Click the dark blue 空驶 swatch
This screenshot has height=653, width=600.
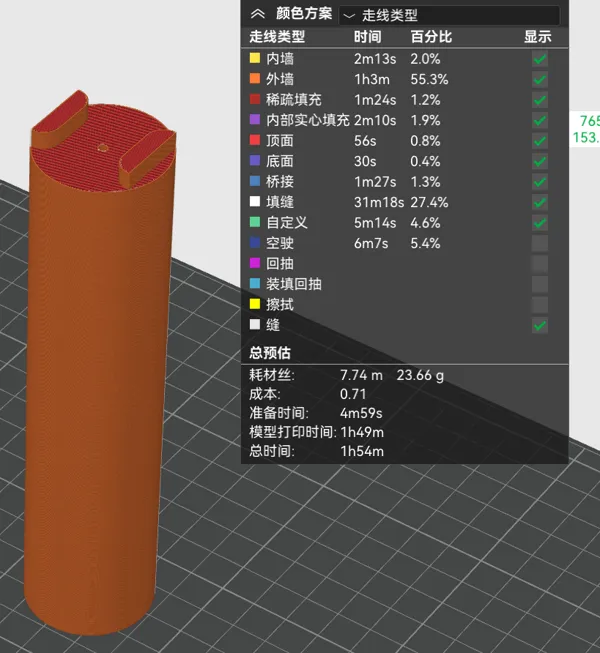[x=255, y=242]
